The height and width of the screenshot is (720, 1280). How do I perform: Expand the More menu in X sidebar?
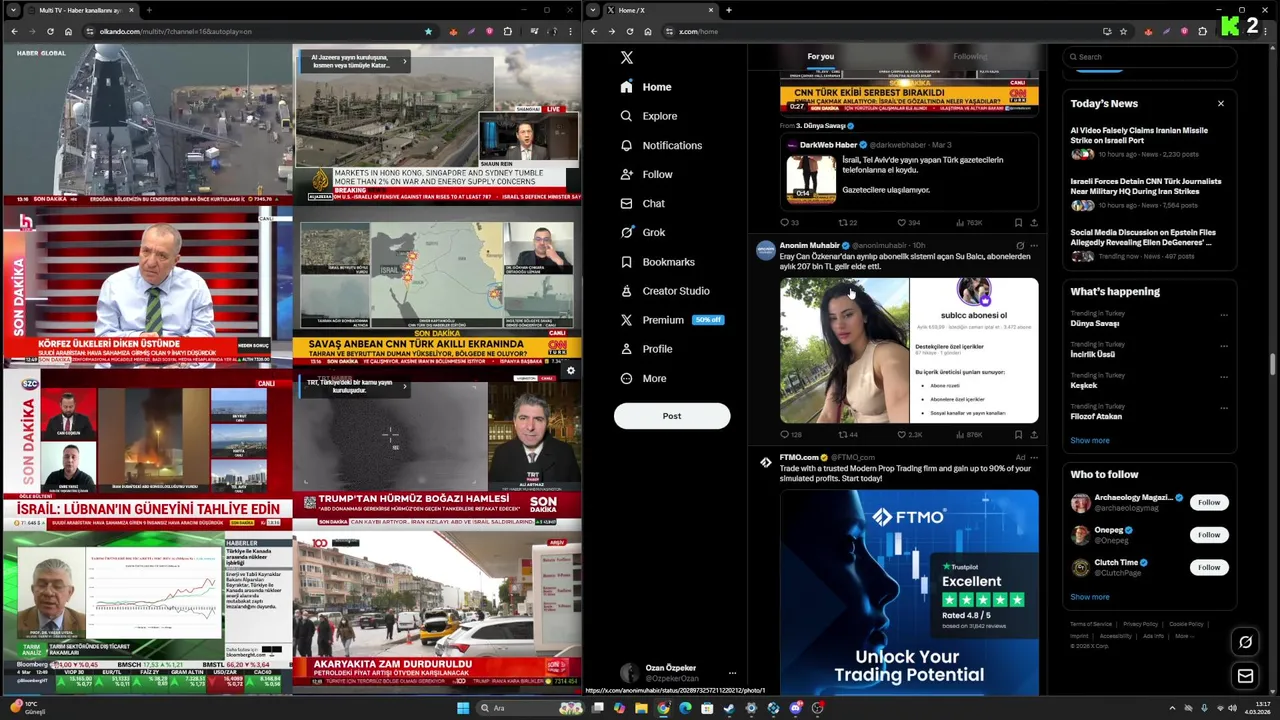point(643,378)
